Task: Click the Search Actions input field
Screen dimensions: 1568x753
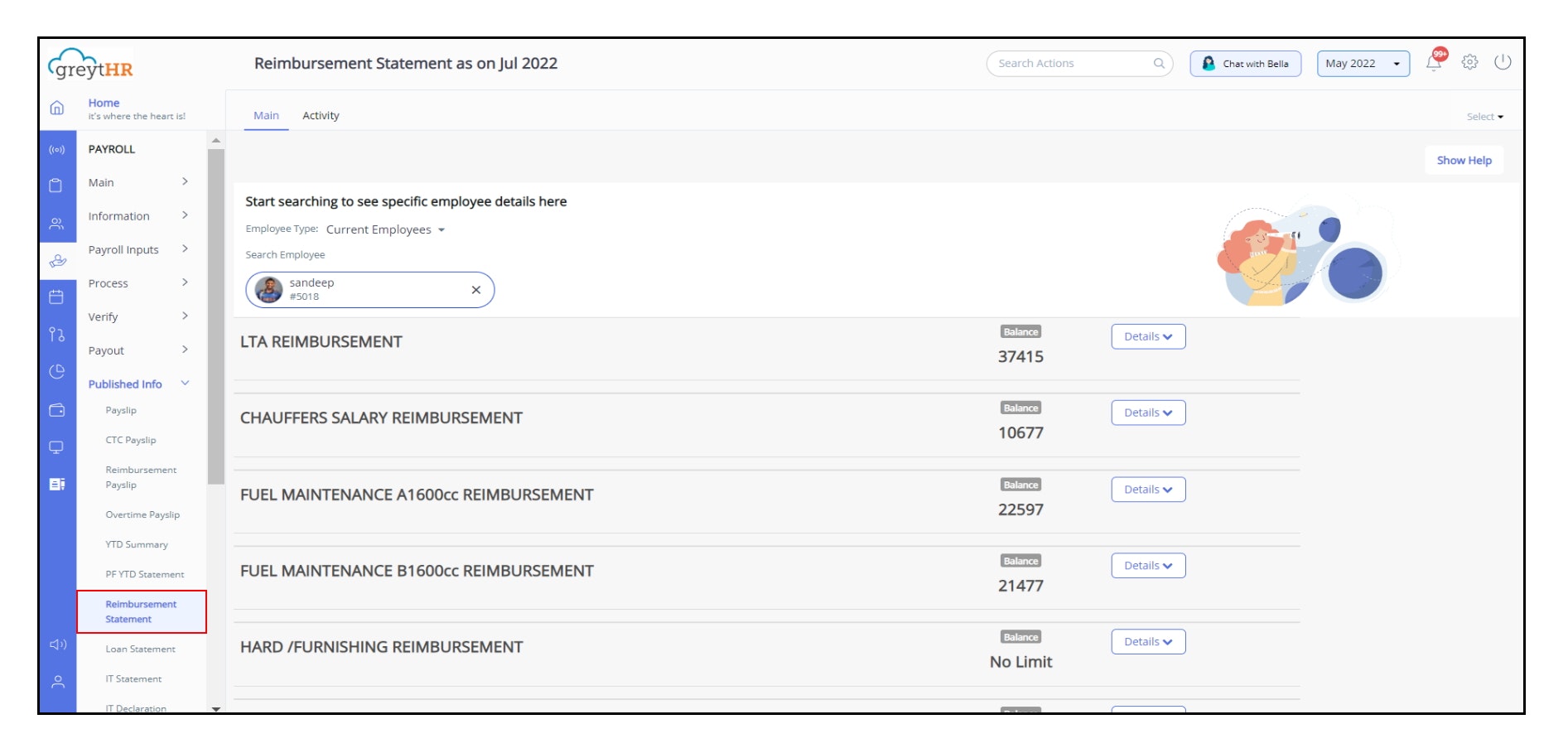Action: [1073, 64]
